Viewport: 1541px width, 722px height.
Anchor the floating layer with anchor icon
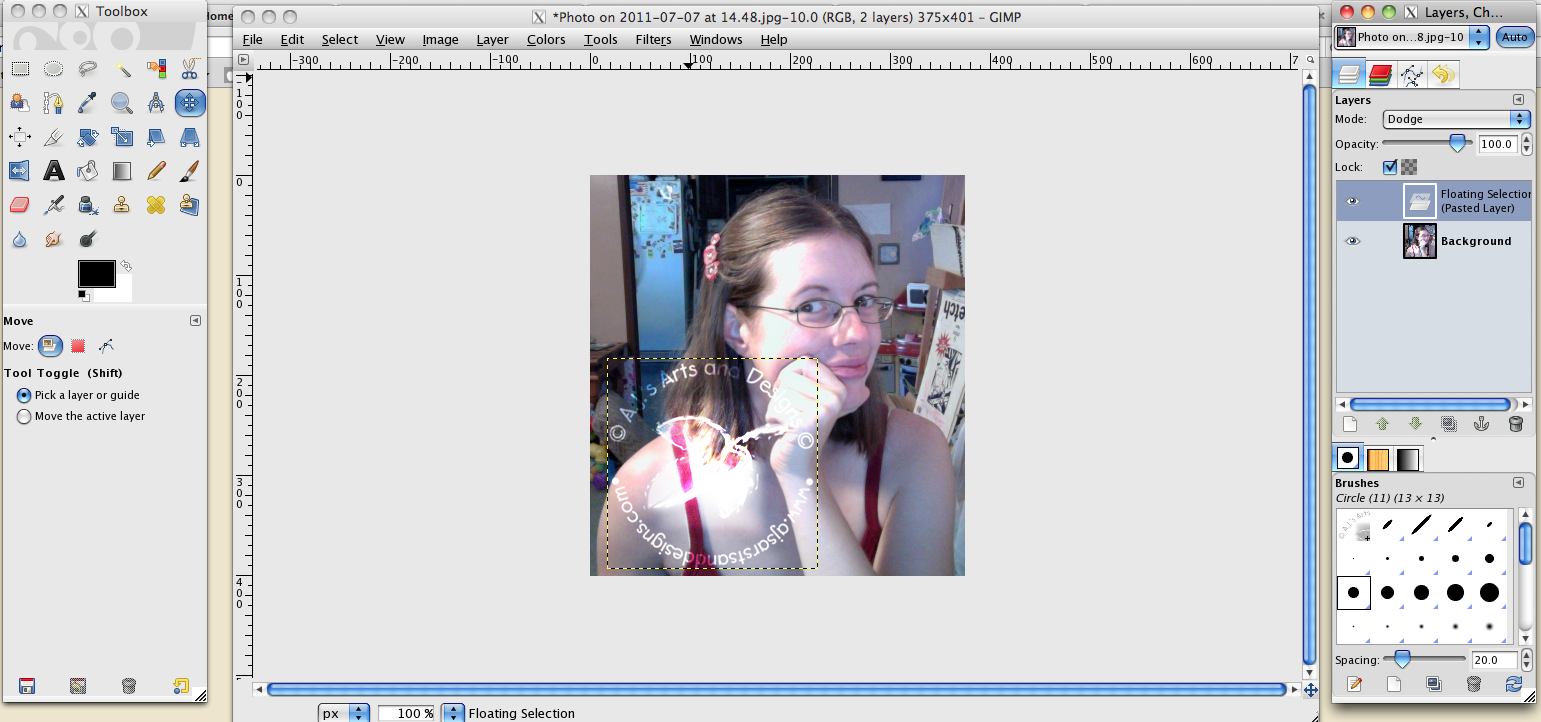coord(1482,424)
